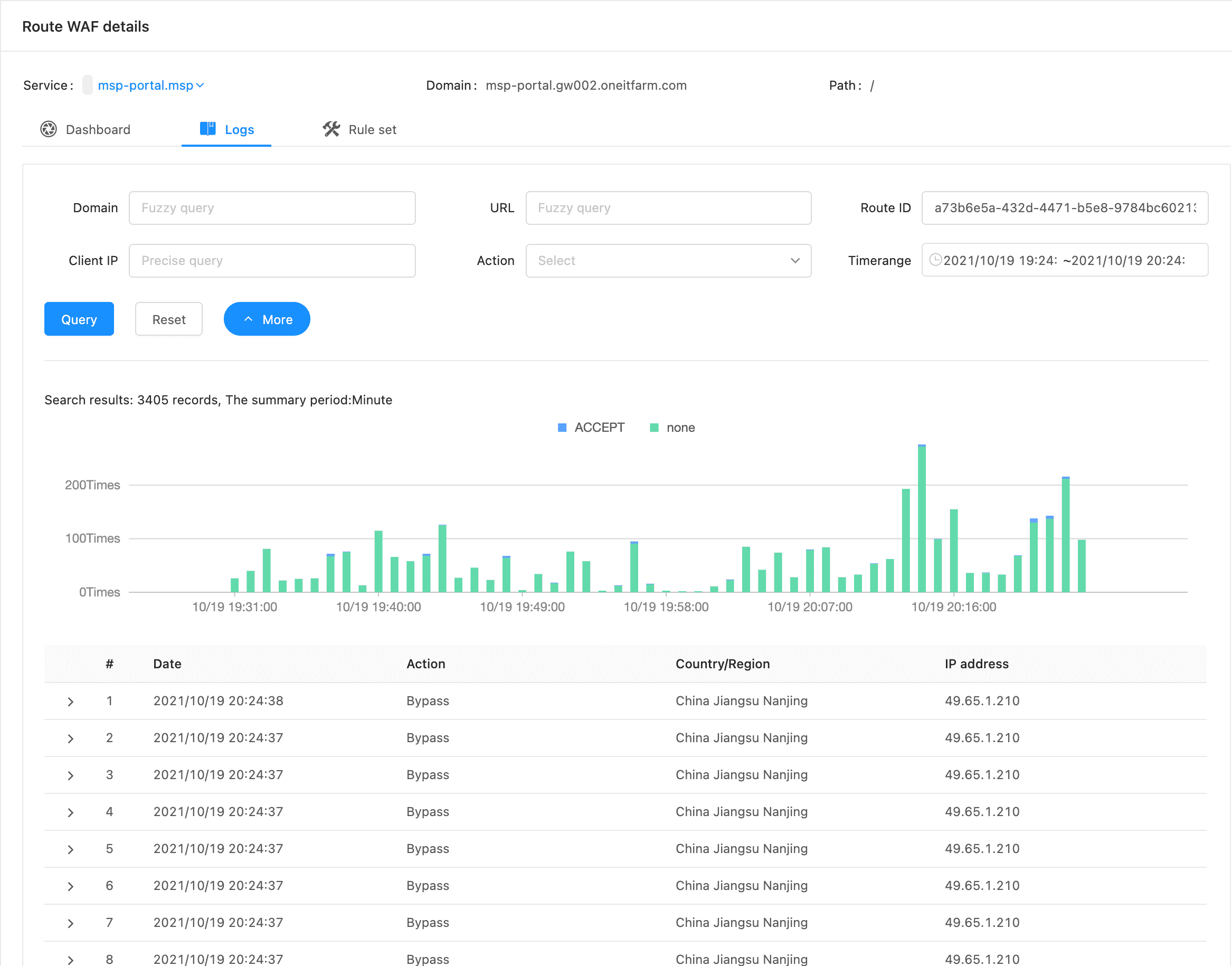The width and height of the screenshot is (1232, 966).
Task: Click the date 2021/10/19 20:24:38 in row 1
Action: click(218, 701)
